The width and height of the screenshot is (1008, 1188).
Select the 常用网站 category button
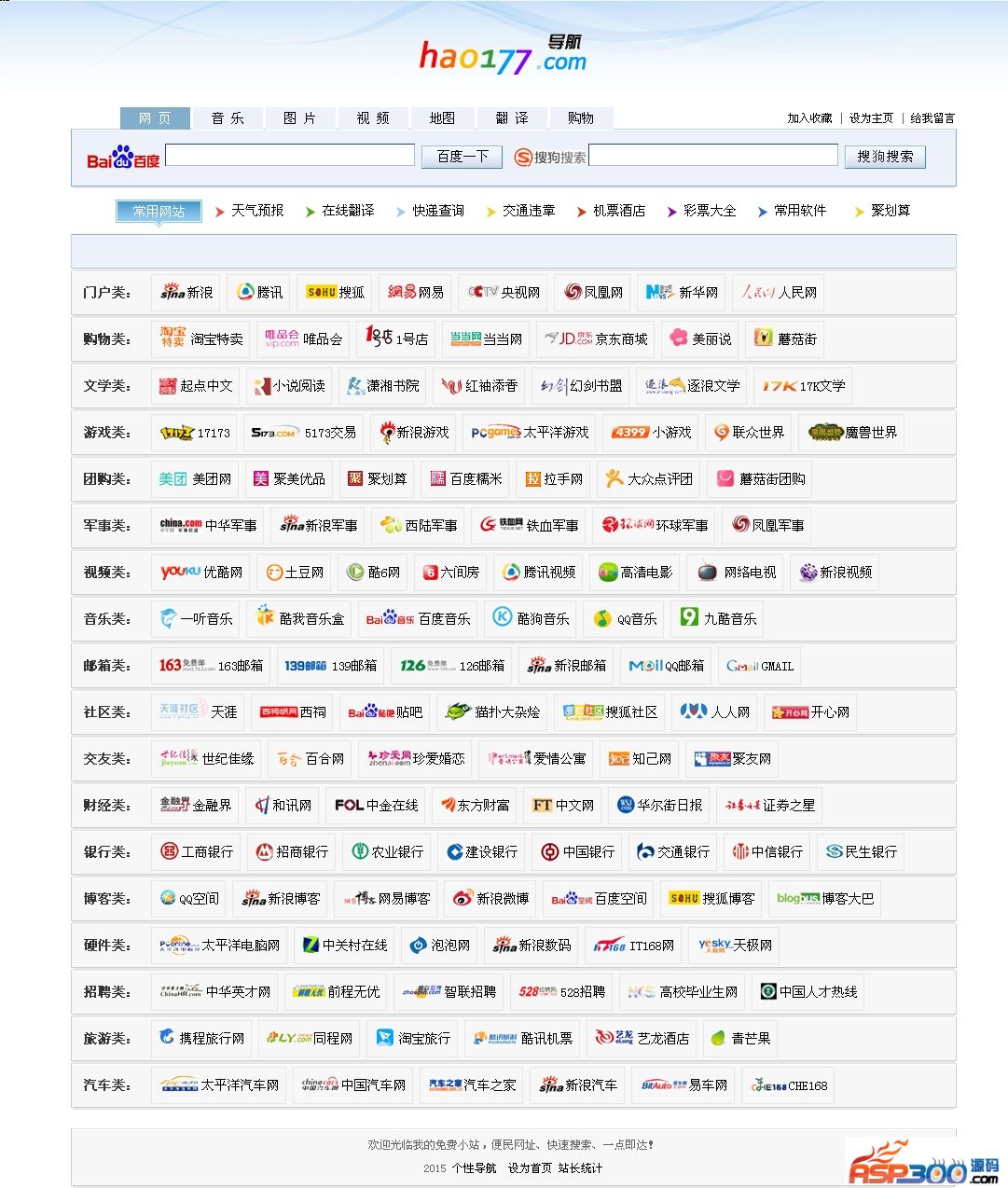tap(159, 212)
